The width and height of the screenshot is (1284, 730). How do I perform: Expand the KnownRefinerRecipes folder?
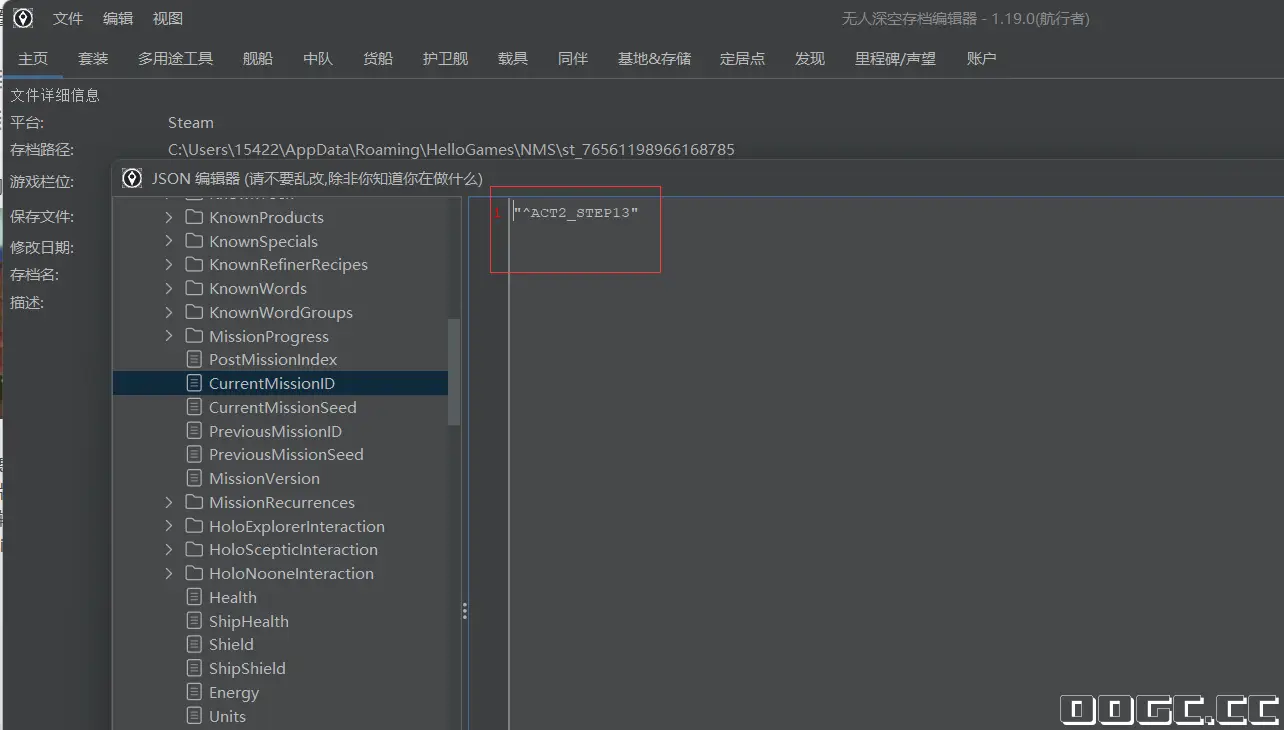coord(168,264)
